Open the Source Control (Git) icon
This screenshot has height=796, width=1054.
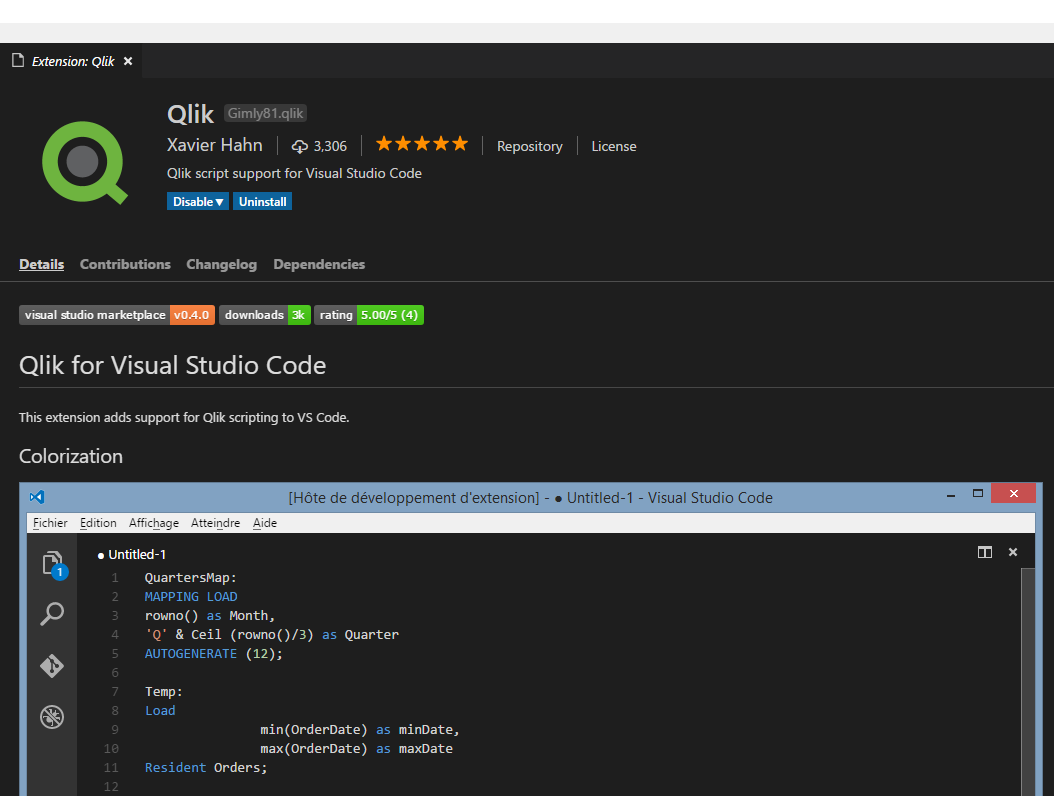click(x=52, y=665)
